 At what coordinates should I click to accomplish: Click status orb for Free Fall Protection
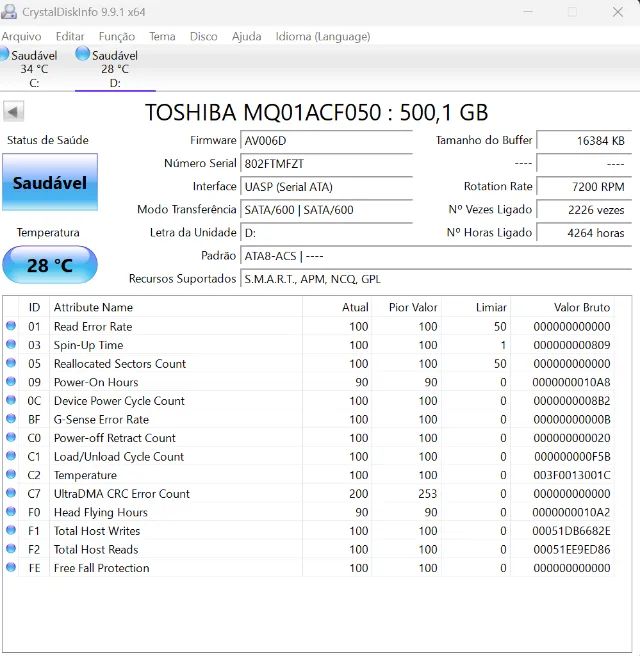point(11,567)
